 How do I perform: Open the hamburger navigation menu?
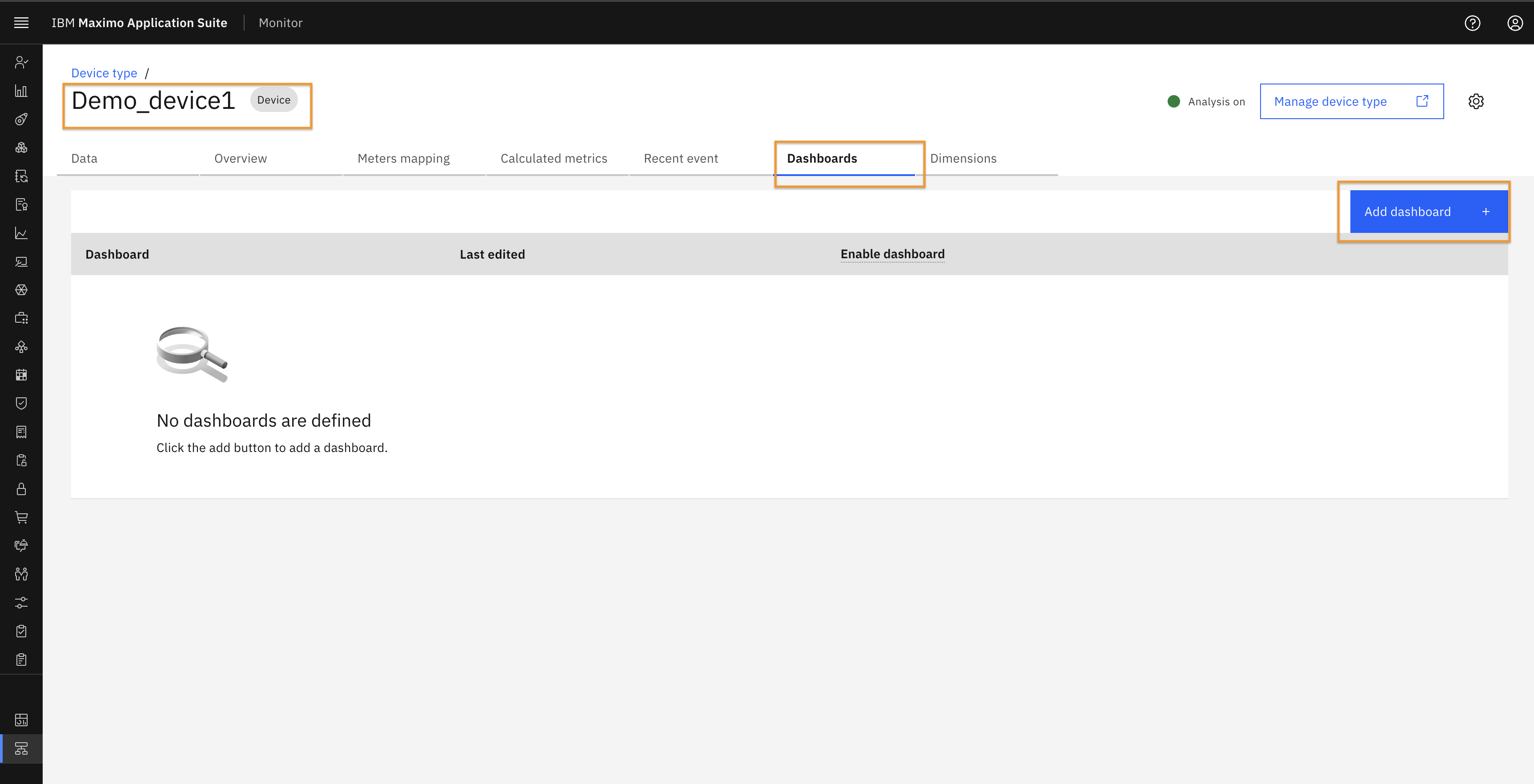tap(21, 23)
